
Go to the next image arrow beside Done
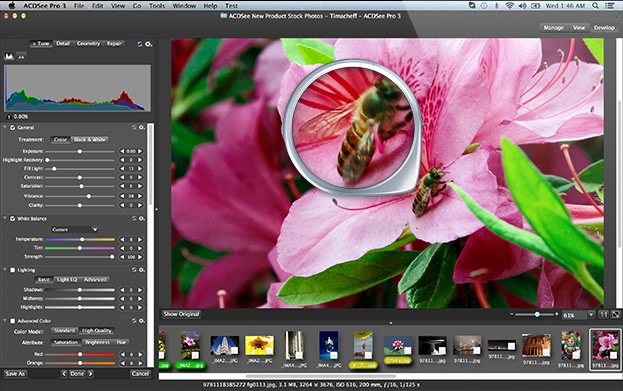point(91,374)
